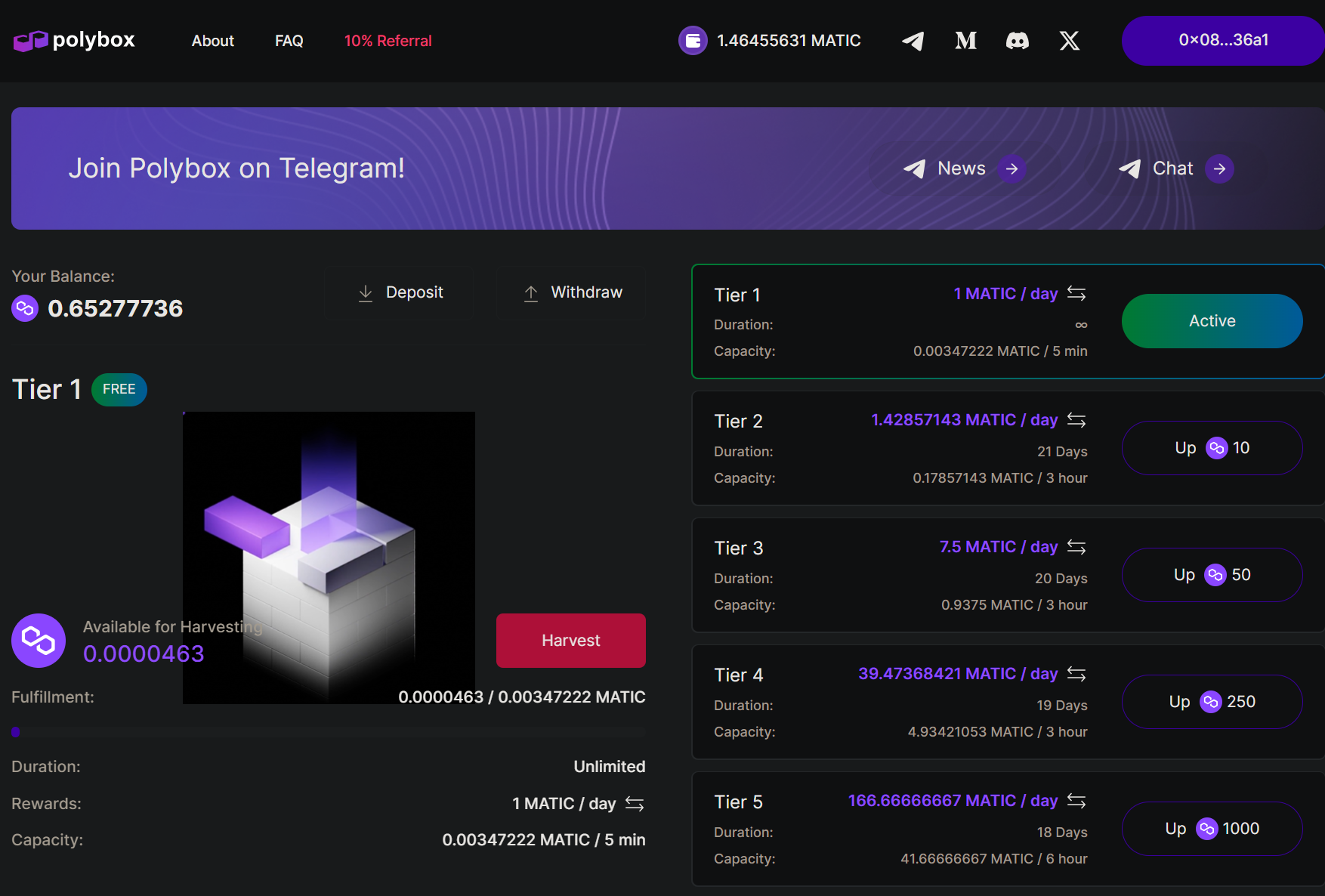Click the '0.0000463 / 0.00347222 MATIC' fulfillment value
Image resolution: width=1325 pixels, height=896 pixels.
[x=522, y=697]
